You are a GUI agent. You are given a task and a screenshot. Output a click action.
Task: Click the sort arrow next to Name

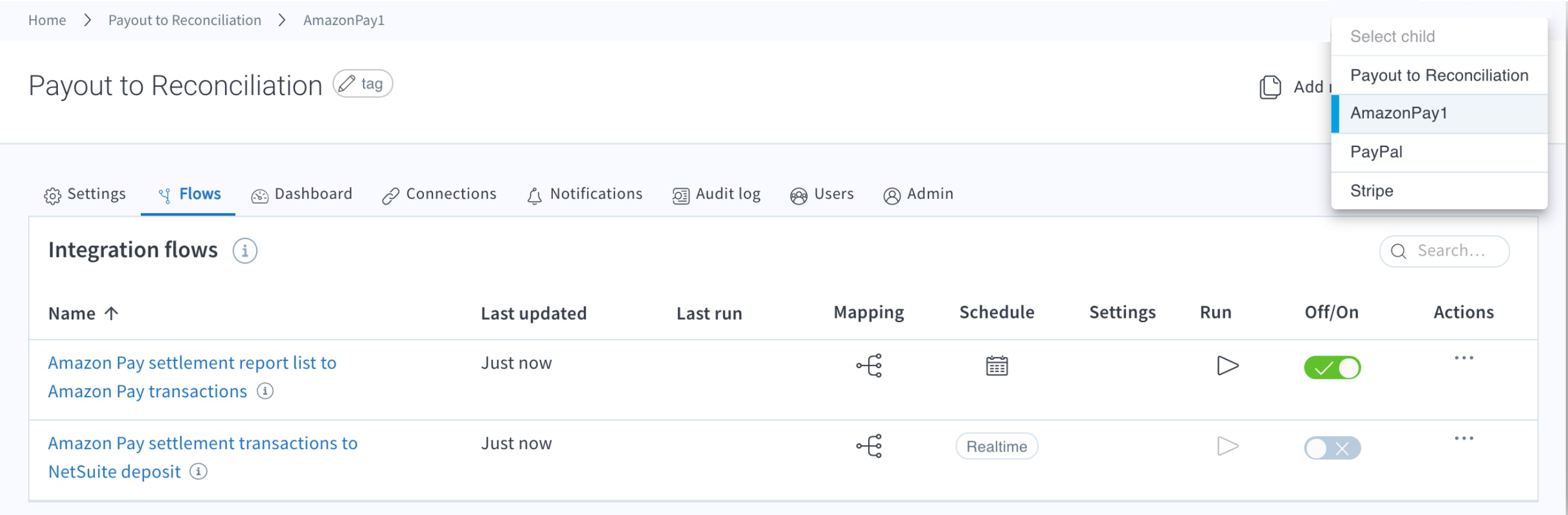112,313
